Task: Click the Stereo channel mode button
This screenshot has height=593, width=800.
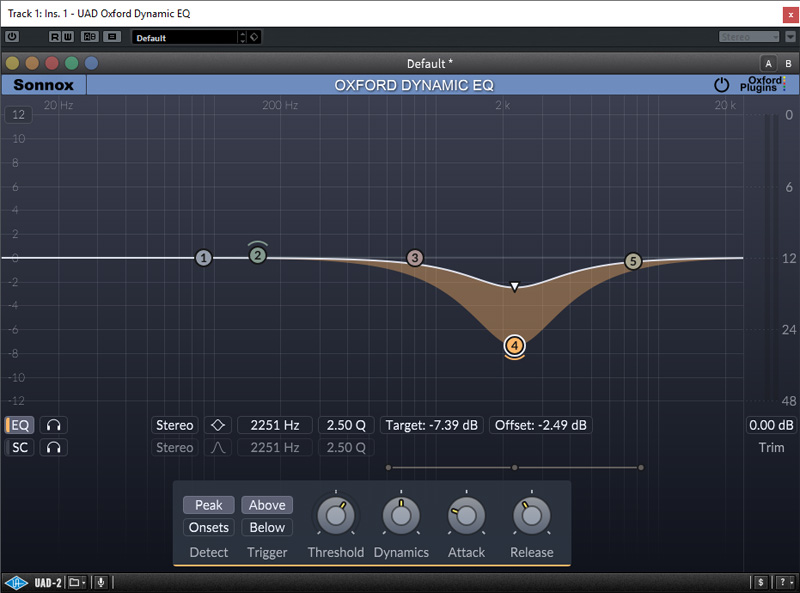Action: click(175, 425)
